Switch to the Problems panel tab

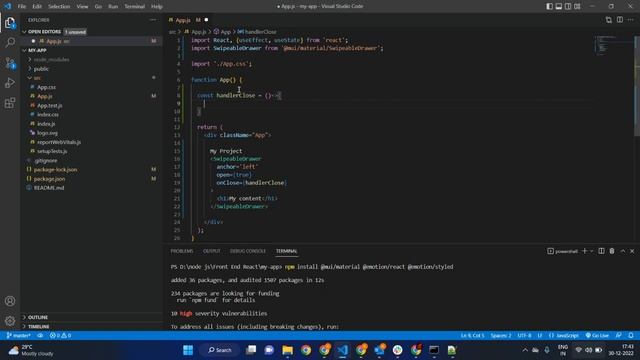182,251
